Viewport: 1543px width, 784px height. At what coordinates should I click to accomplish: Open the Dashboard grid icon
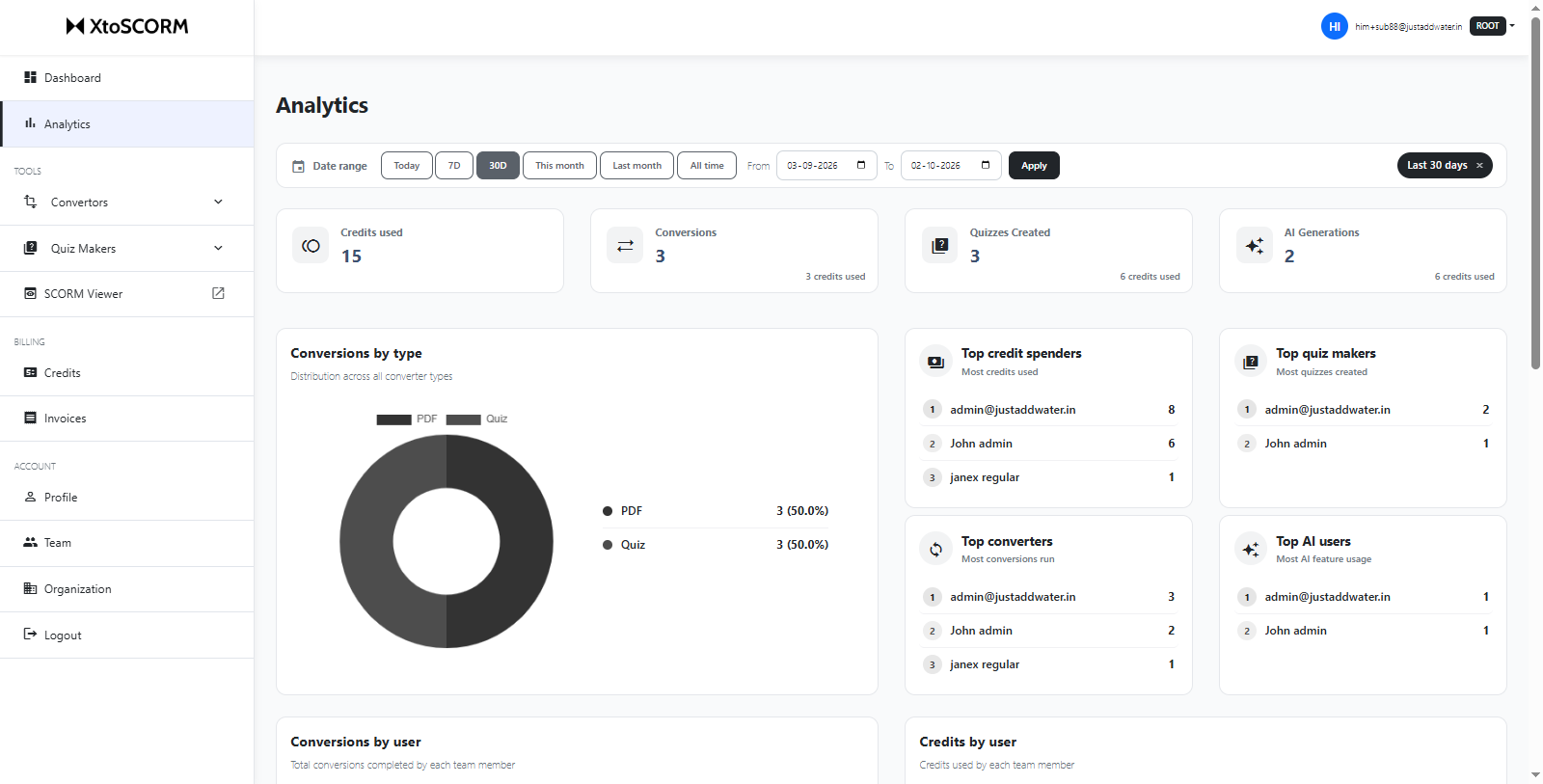pyautogui.click(x=30, y=77)
